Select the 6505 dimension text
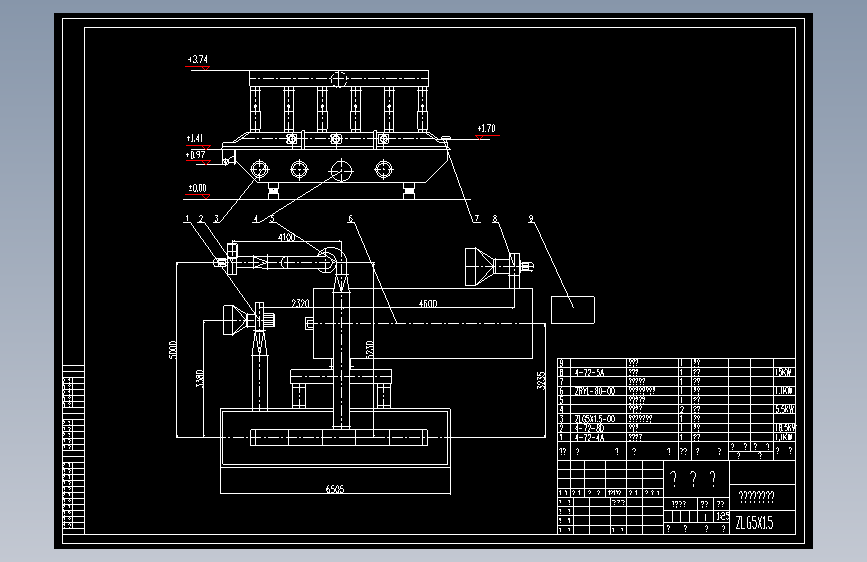The height and width of the screenshot is (562, 867). tap(335, 489)
